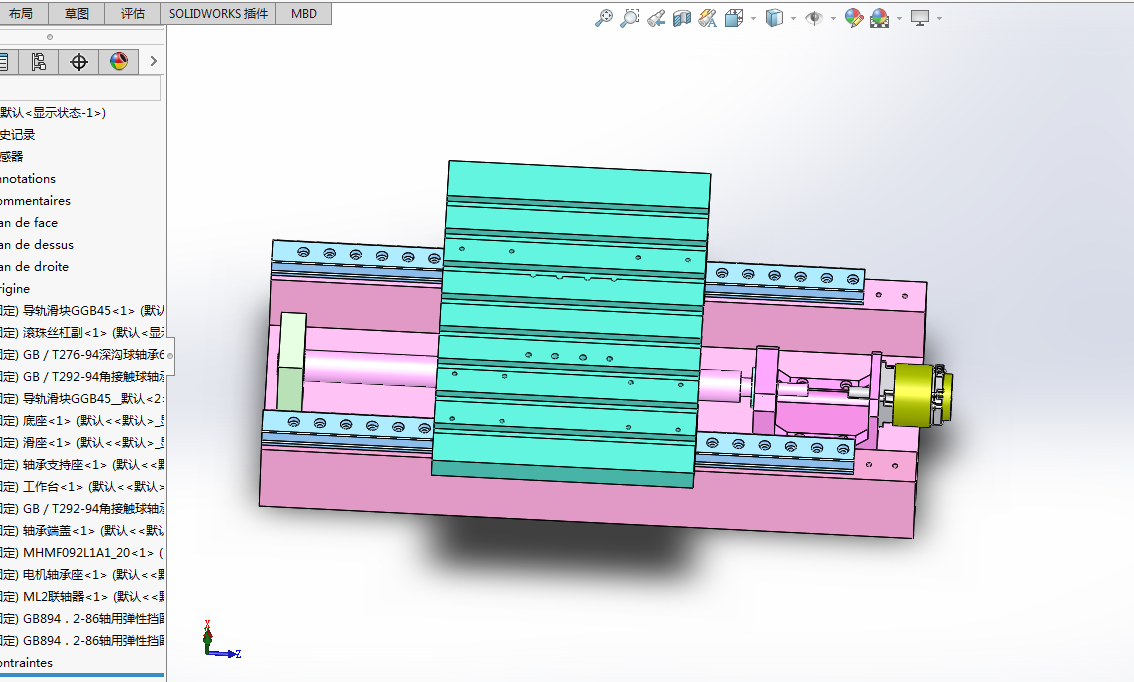Select the Plan de face plane
The width and height of the screenshot is (1134, 682).
[29, 223]
